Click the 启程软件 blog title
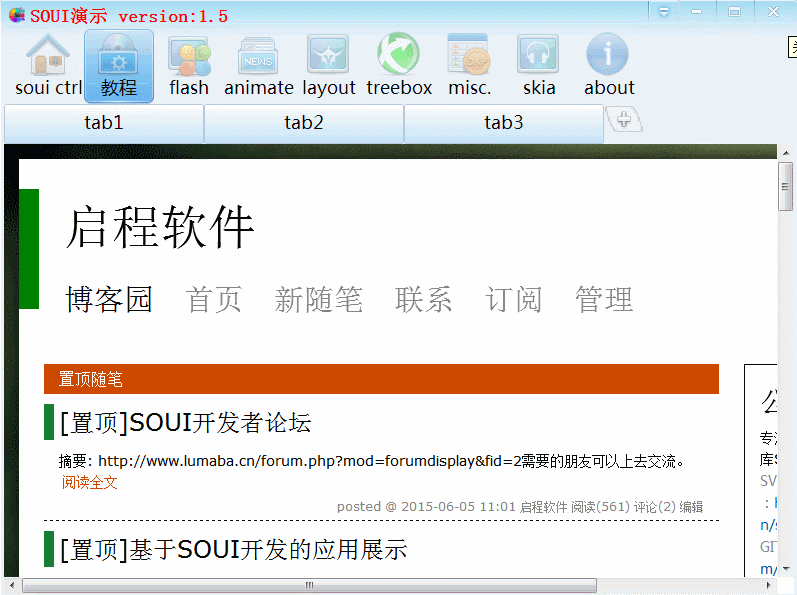Image resolution: width=797 pixels, height=595 pixels. (160, 228)
